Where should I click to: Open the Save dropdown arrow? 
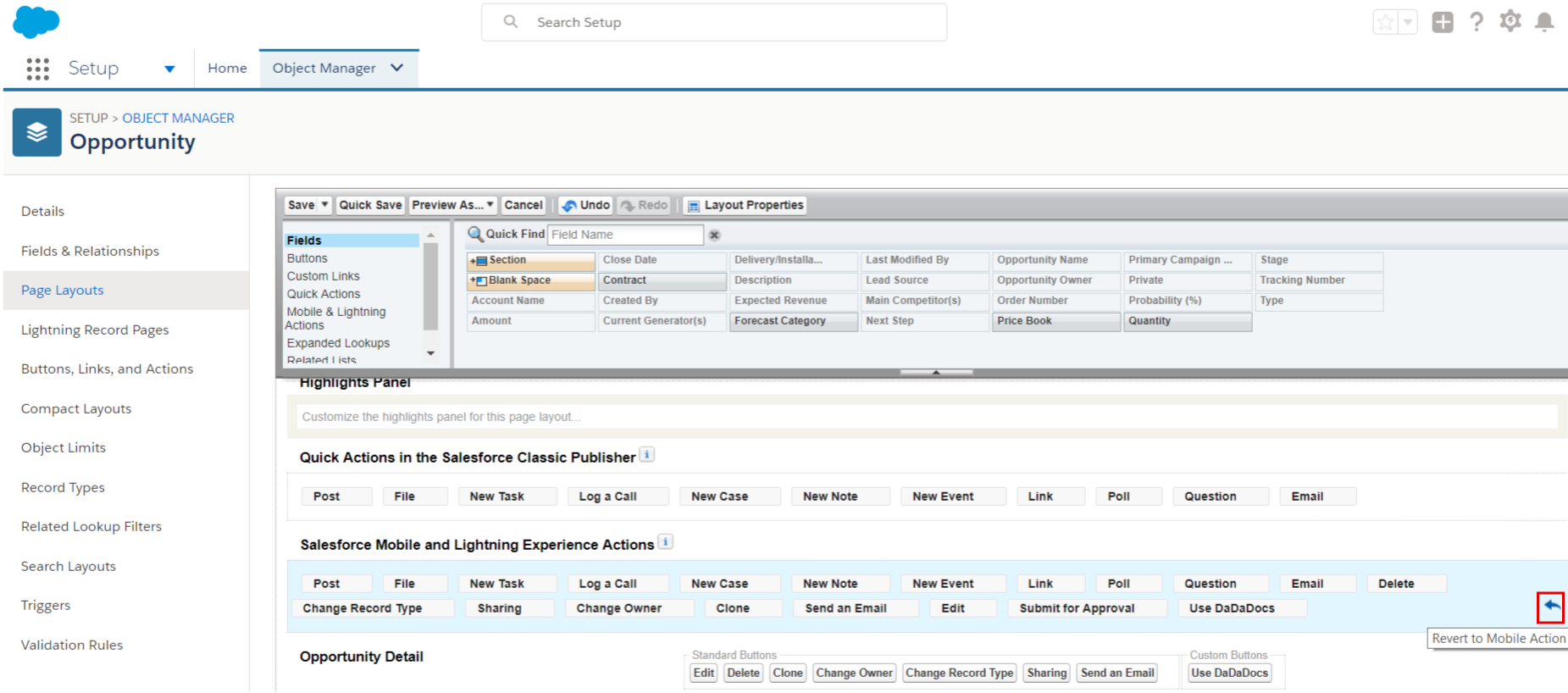pos(324,205)
